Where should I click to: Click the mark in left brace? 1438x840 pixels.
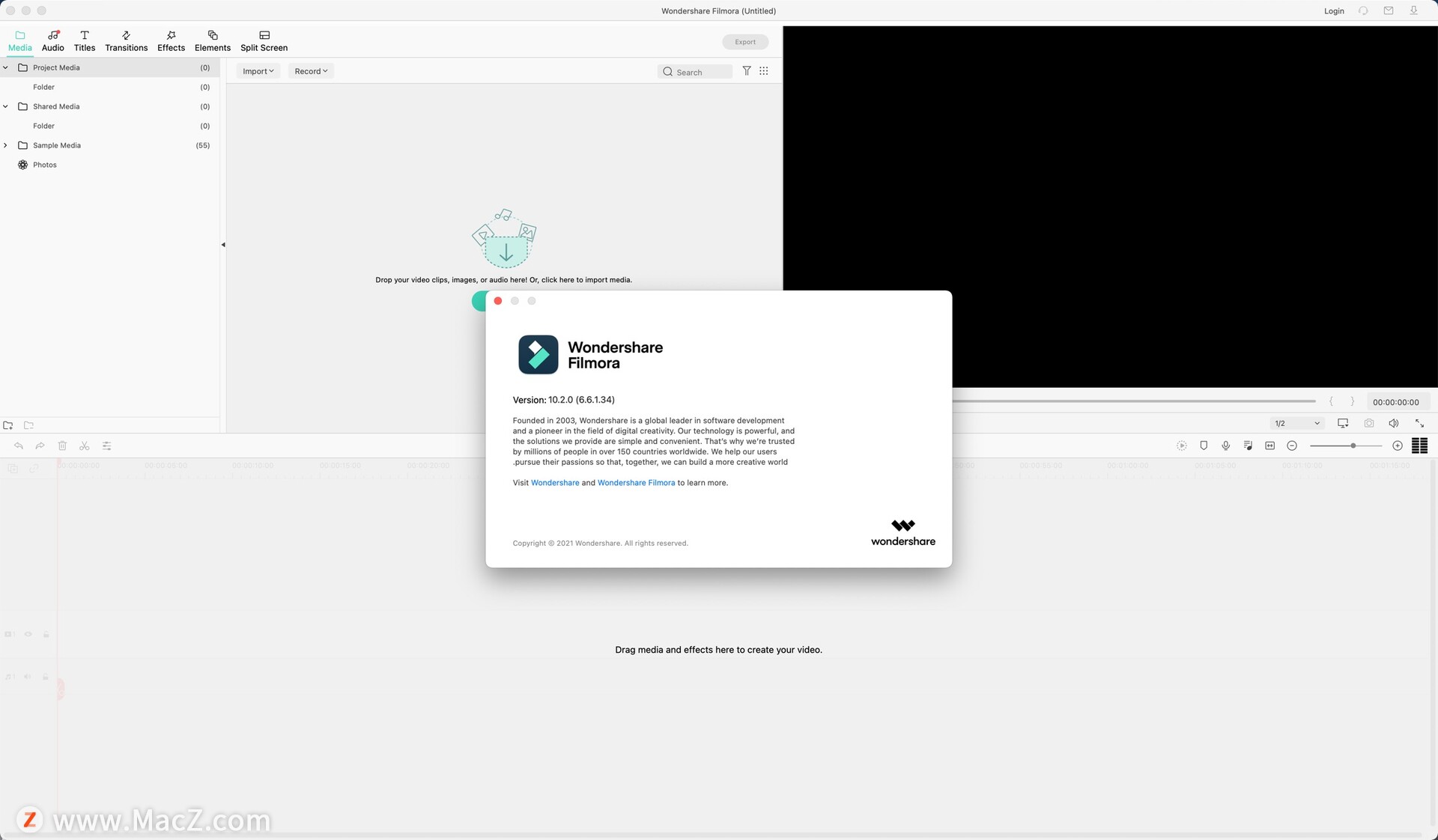pyautogui.click(x=1331, y=402)
